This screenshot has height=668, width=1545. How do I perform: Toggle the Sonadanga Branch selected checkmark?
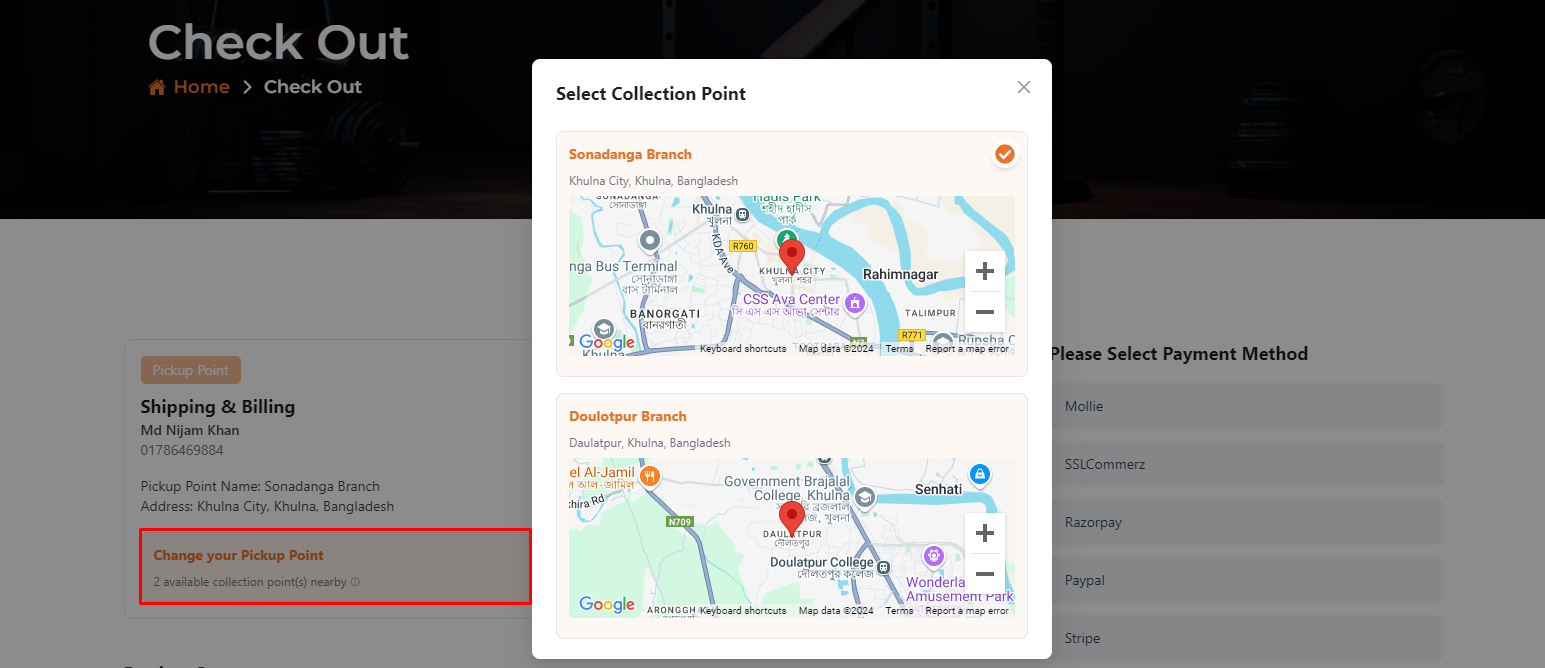pyautogui.click(x=1004, y=155)
